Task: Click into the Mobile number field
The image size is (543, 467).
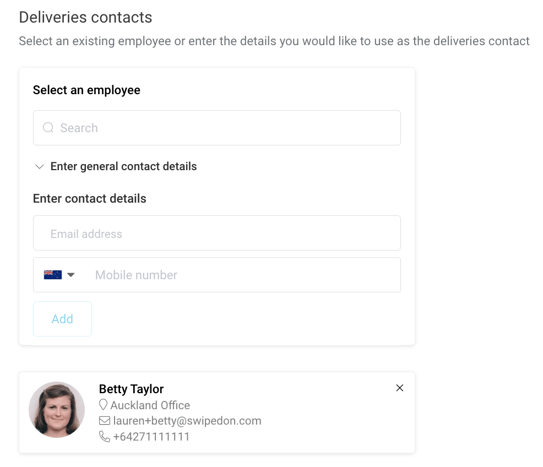Action: pos(242,275)
